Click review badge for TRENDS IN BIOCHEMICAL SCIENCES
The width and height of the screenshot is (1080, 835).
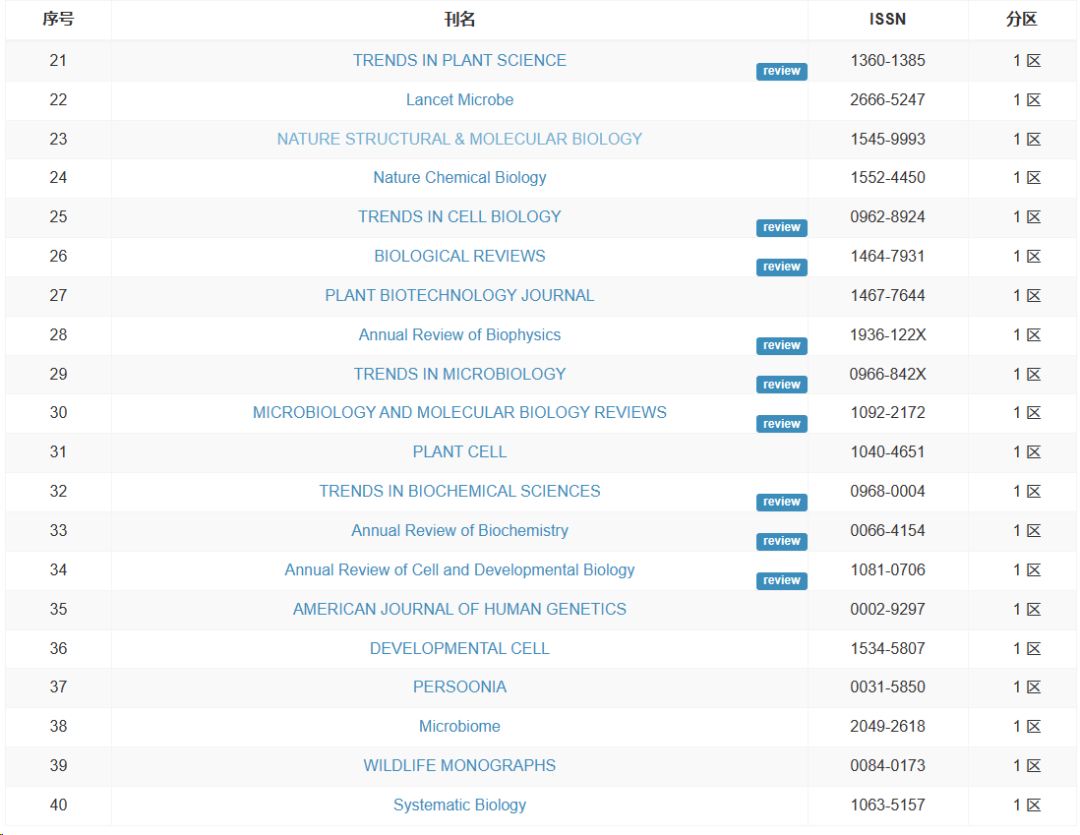781,502
